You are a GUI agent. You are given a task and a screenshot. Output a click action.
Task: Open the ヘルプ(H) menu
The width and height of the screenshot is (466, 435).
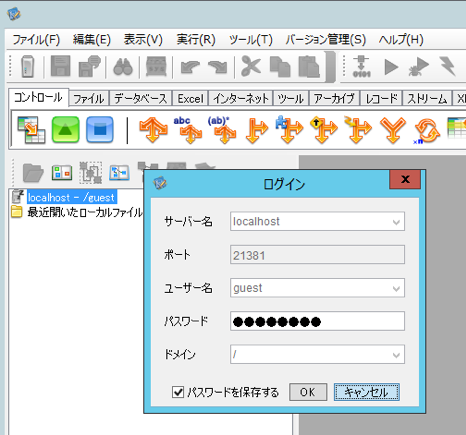click(401, 40)
